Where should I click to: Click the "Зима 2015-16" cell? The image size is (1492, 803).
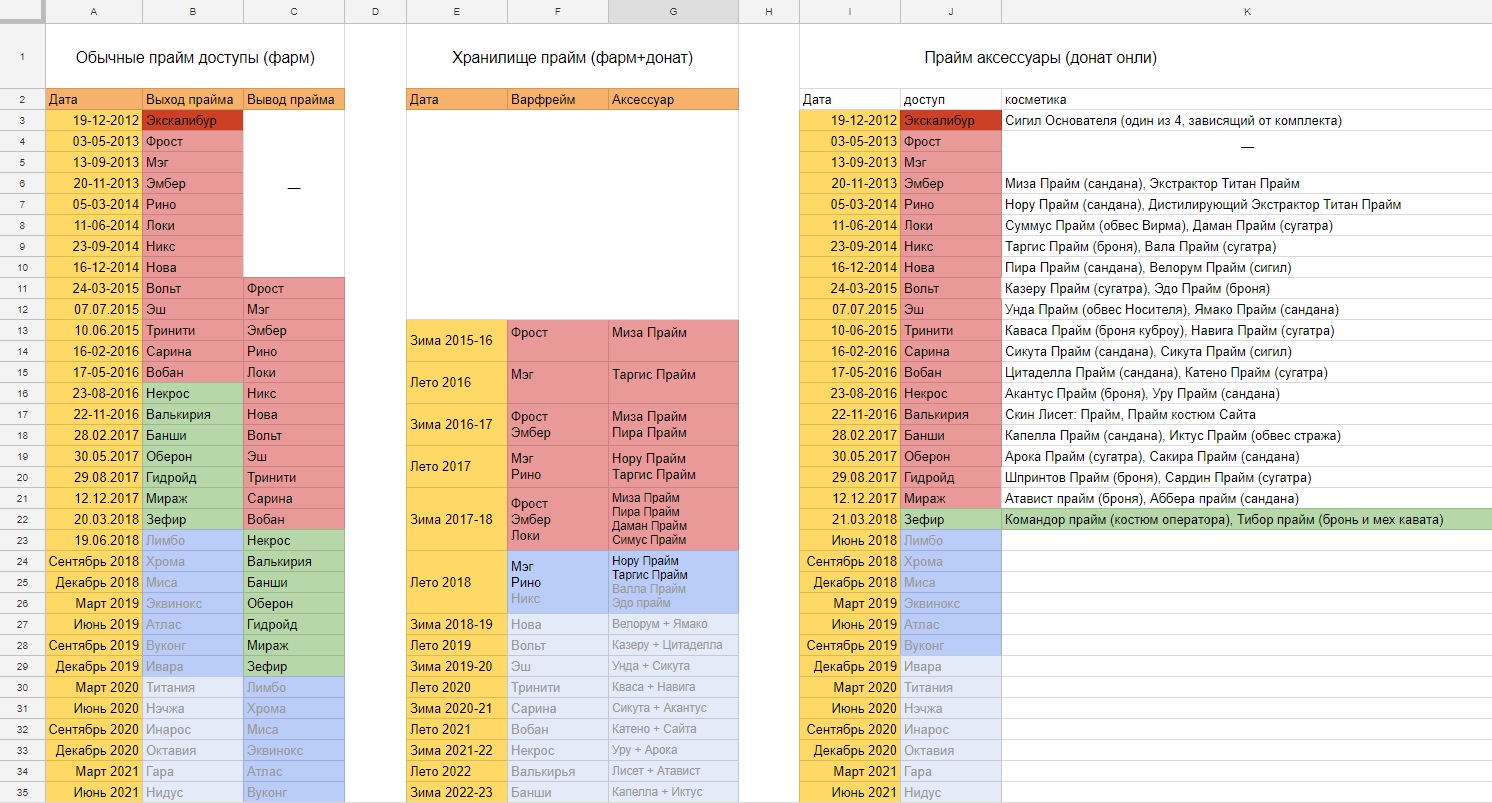(x=457, y=341)
